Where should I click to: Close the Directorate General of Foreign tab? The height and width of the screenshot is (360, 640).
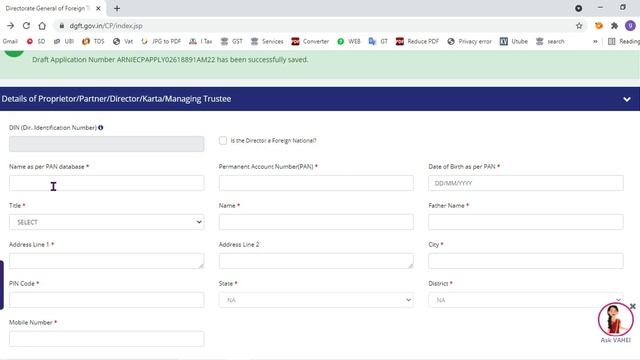98,8
